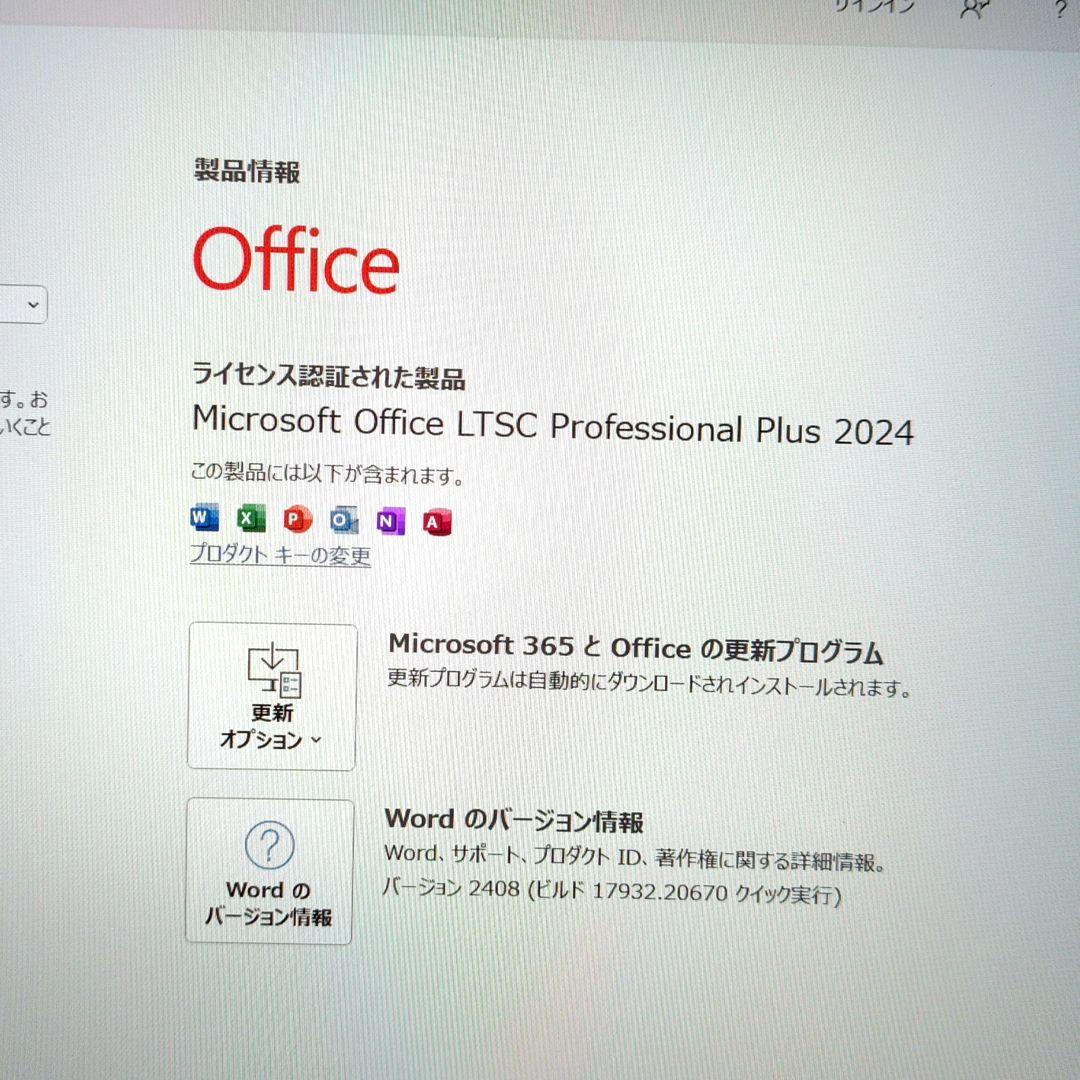Click the 製品情報 heading

(x=247, y=172)
